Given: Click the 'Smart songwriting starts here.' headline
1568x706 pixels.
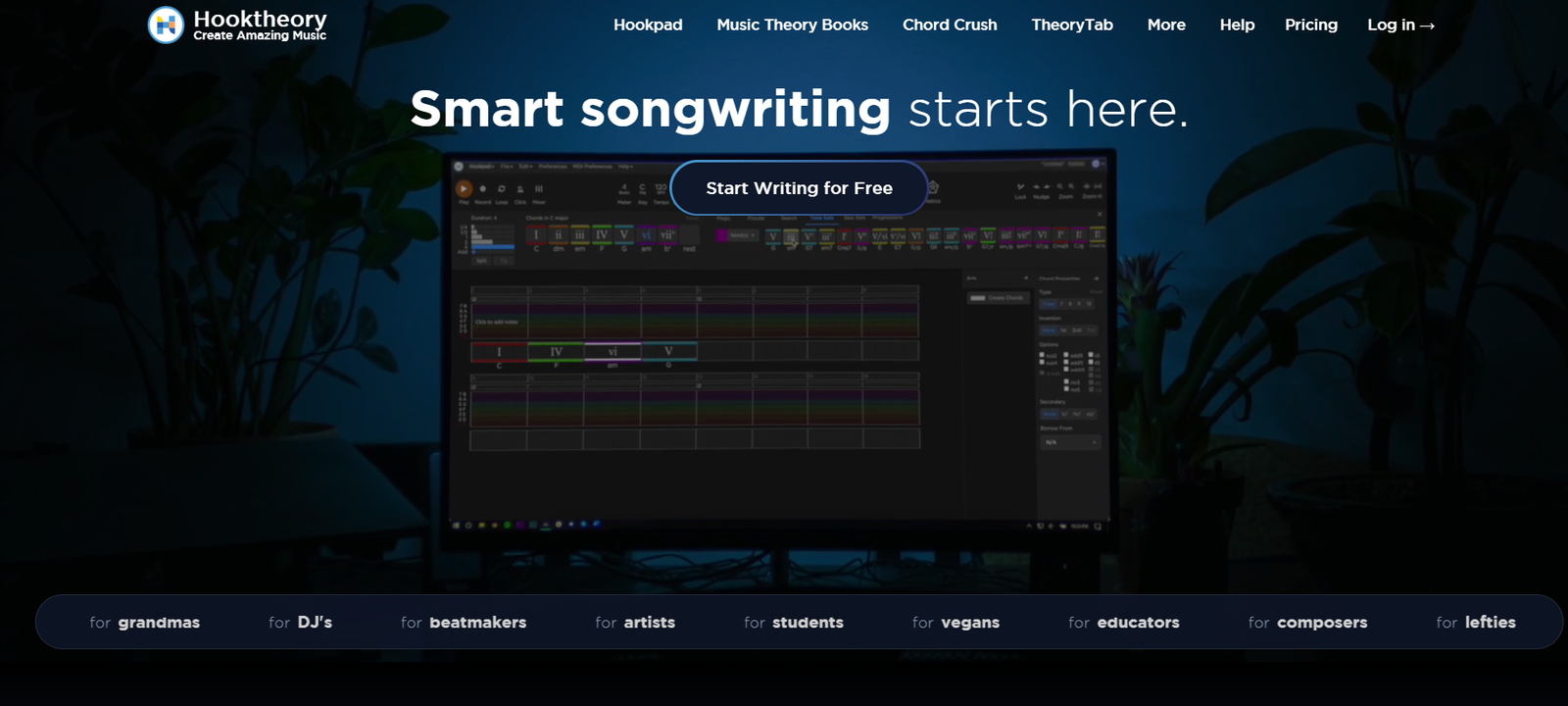Looking at the screenshot, I should (799, 109).
